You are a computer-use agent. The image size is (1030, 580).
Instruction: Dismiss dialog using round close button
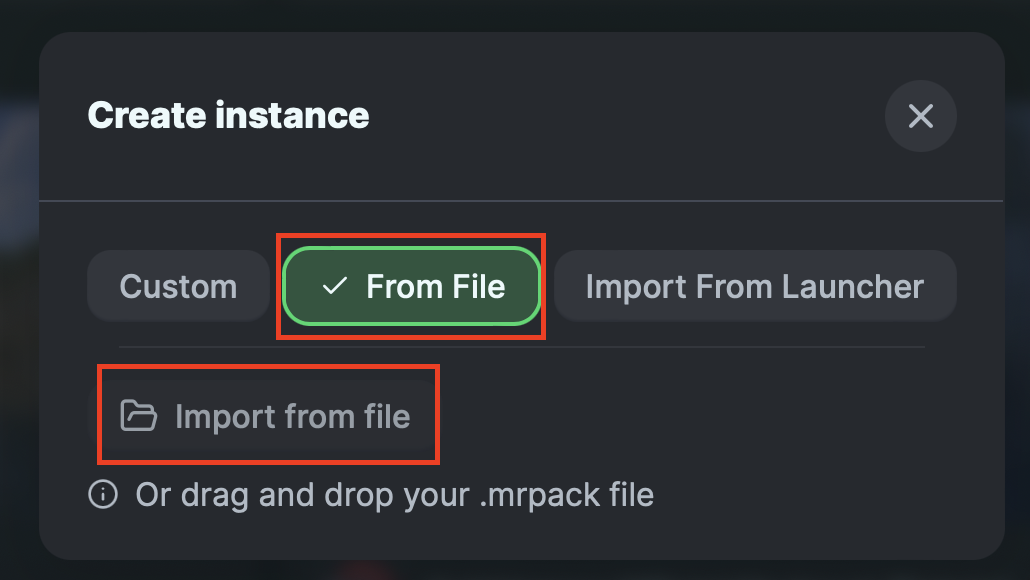(x=920, y=116)
